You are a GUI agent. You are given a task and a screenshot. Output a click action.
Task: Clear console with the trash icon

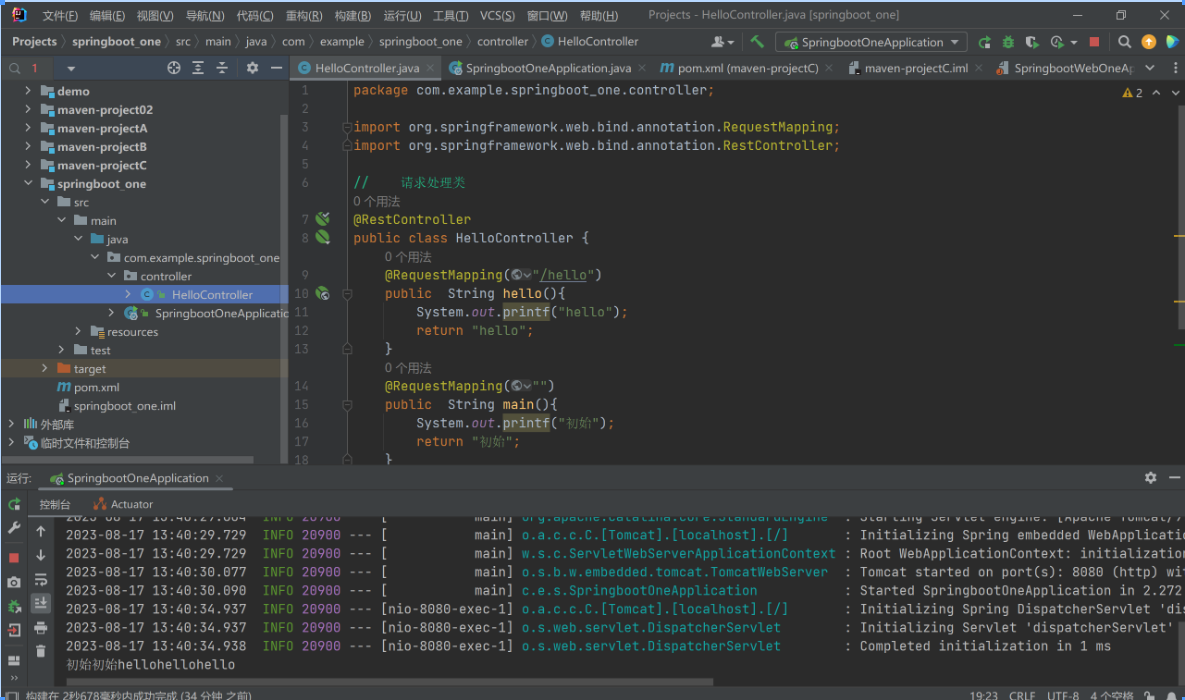[41, 651]
